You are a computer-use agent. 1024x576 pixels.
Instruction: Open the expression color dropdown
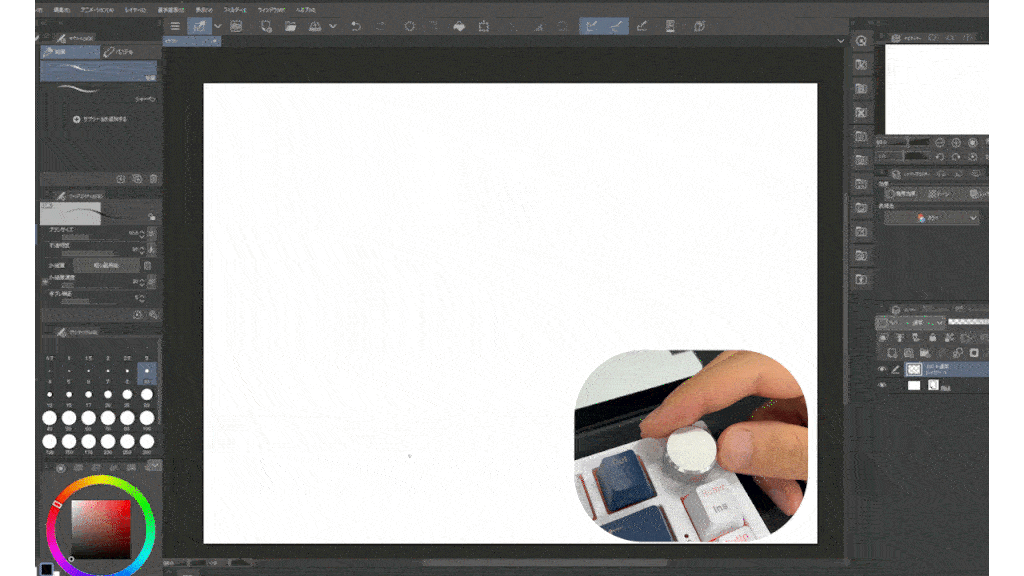tap(931, 218)
